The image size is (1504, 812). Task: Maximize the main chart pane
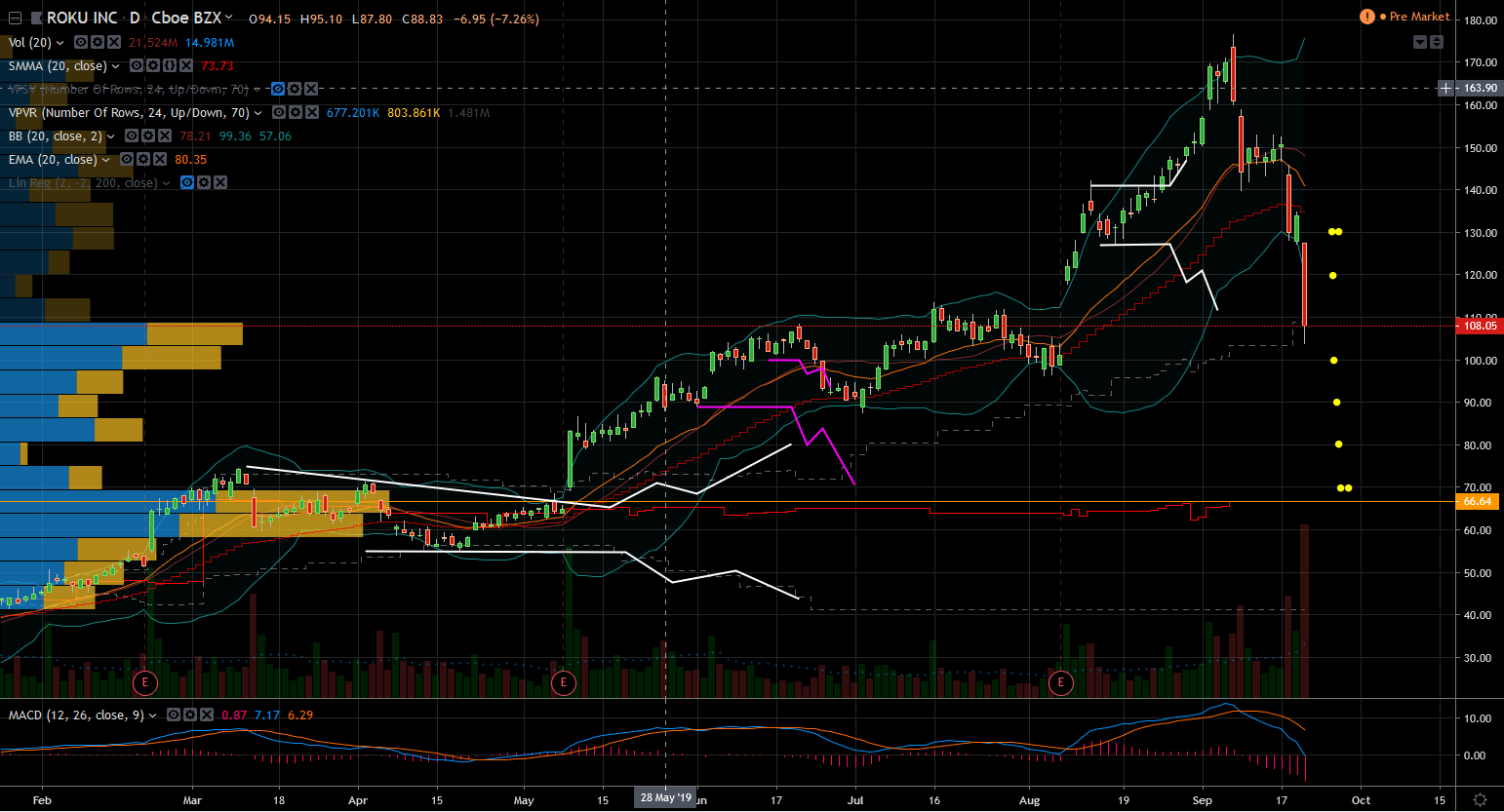[1437, 42]
